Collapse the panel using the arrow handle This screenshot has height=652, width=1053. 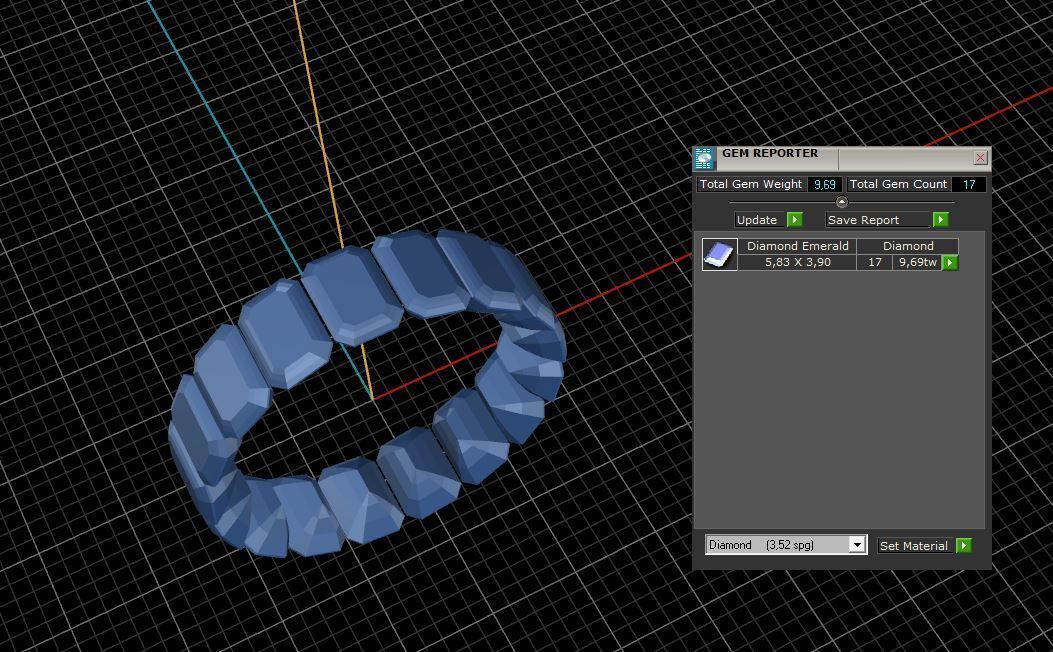pyautogui.click(x=841, y=201)
